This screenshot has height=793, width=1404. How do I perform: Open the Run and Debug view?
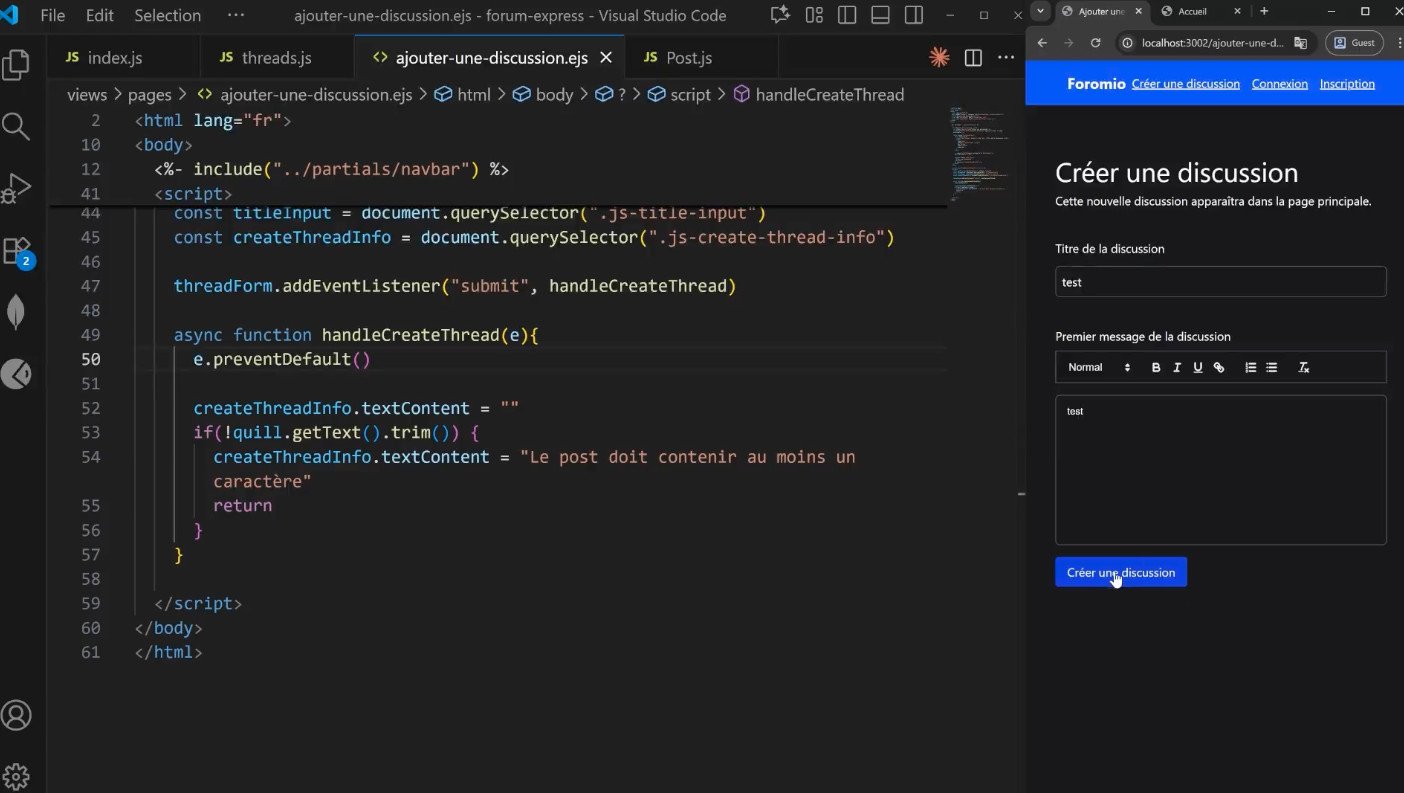coord(16,188)
